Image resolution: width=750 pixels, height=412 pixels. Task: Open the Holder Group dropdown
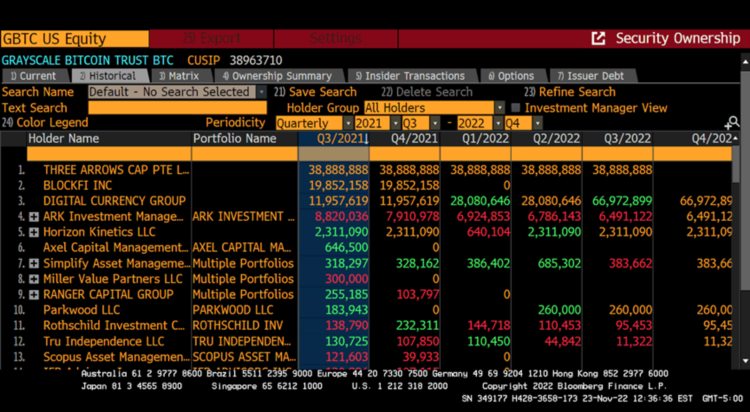(499, 108)
